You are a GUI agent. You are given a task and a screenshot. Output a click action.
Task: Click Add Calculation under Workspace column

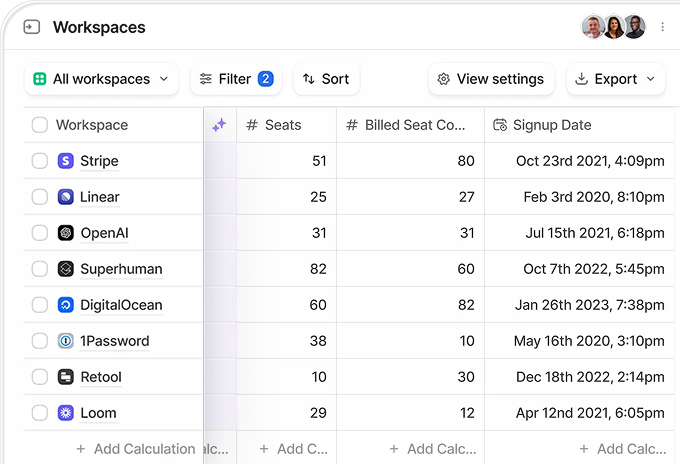(135, 449)
